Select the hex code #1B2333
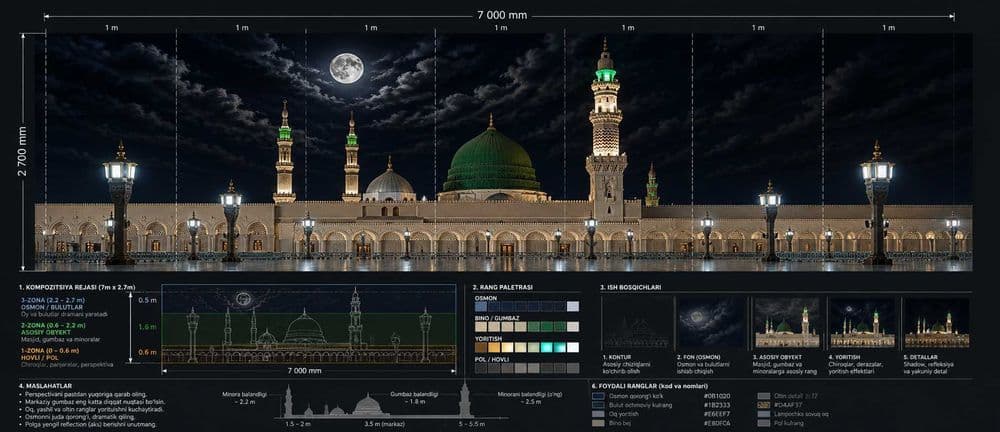The height and width of the screenshot is (432, 1000). pyautogui.click(x=717, y=405)
